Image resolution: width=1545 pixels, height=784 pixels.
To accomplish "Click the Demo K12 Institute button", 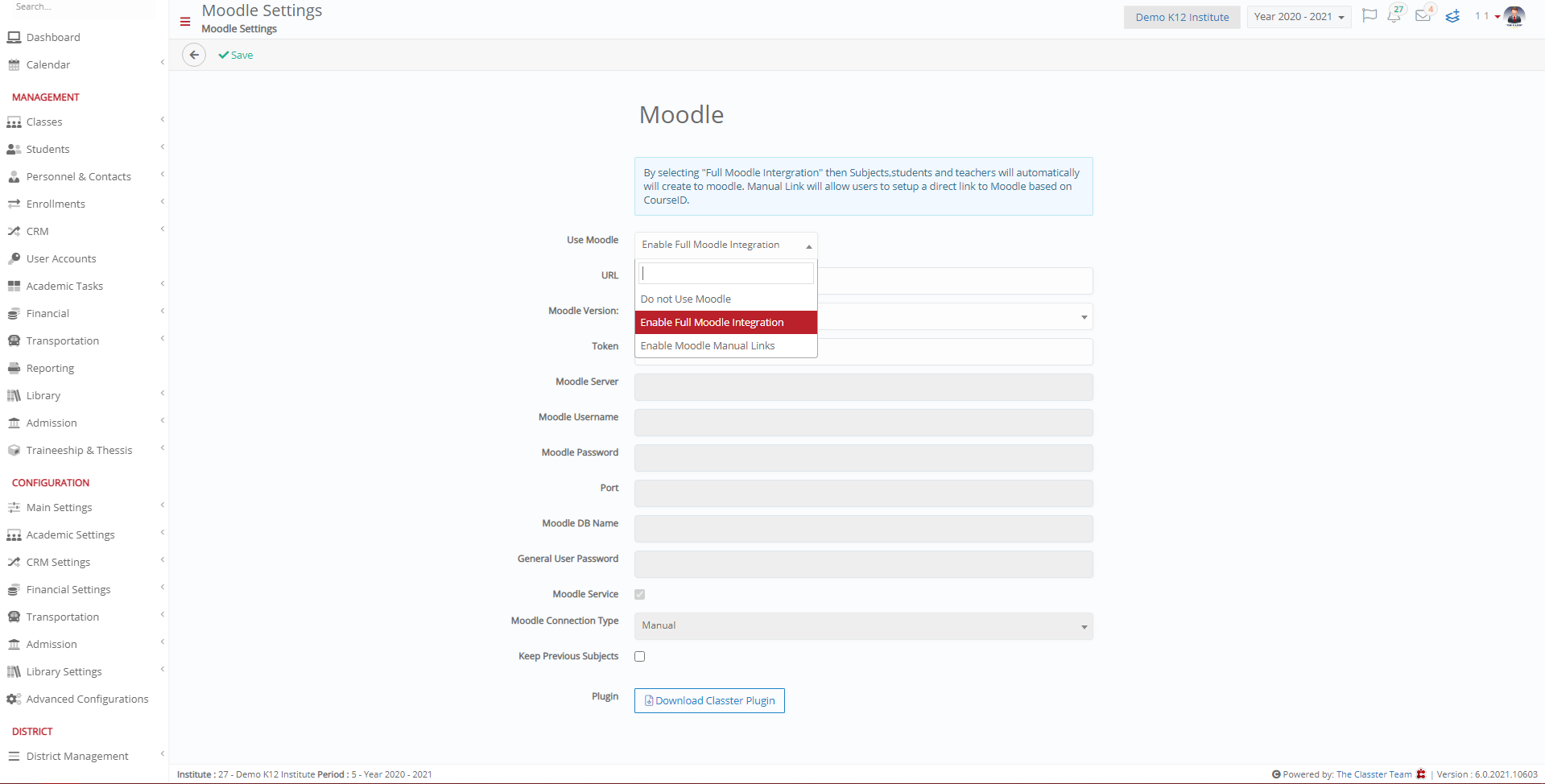I will 1182,17.
